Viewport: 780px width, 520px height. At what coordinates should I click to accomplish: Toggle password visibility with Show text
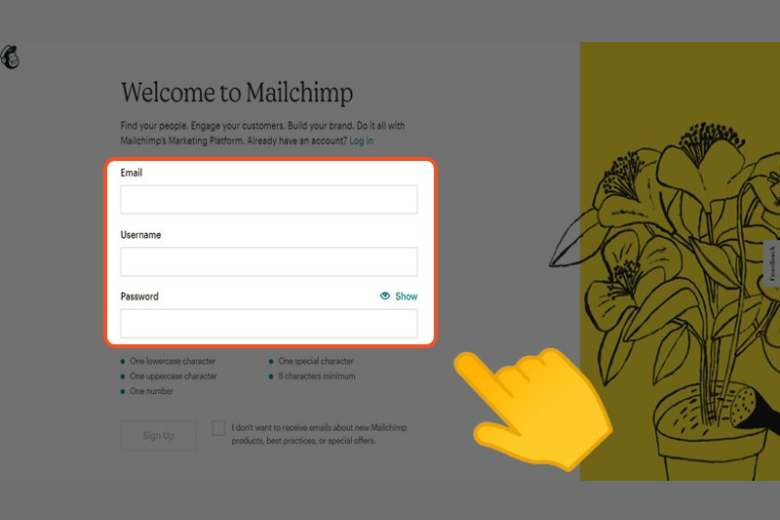[406, 297]
